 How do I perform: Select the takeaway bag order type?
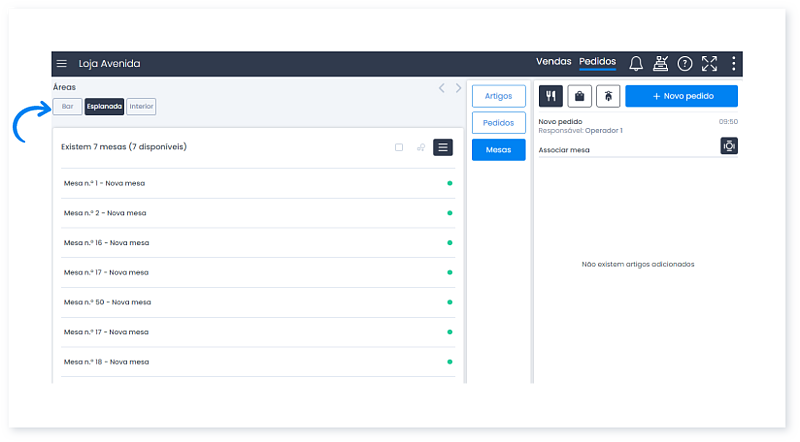click(x=578, y=96)
